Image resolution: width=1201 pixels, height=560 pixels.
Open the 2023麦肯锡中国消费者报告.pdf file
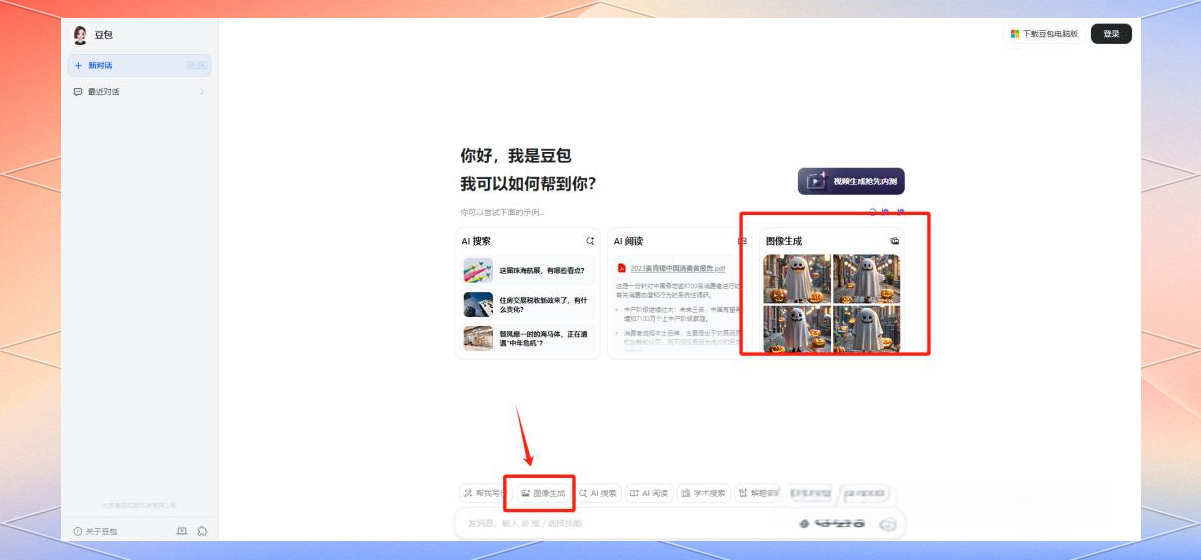tap(677, 269)
